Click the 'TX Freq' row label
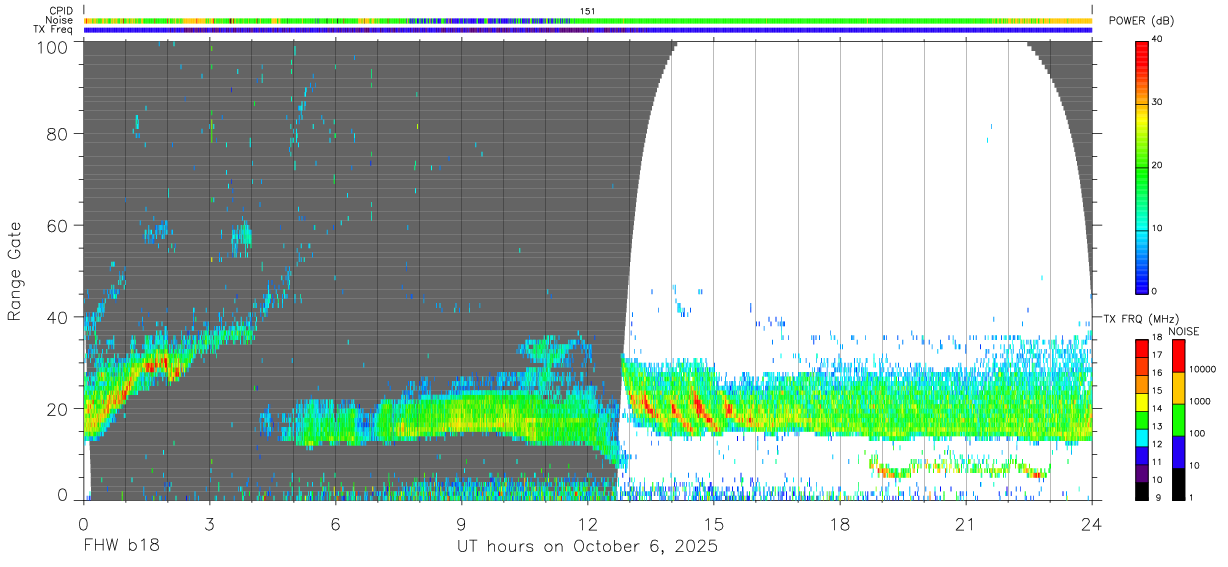1228x567 pixels. click(54, 30)
